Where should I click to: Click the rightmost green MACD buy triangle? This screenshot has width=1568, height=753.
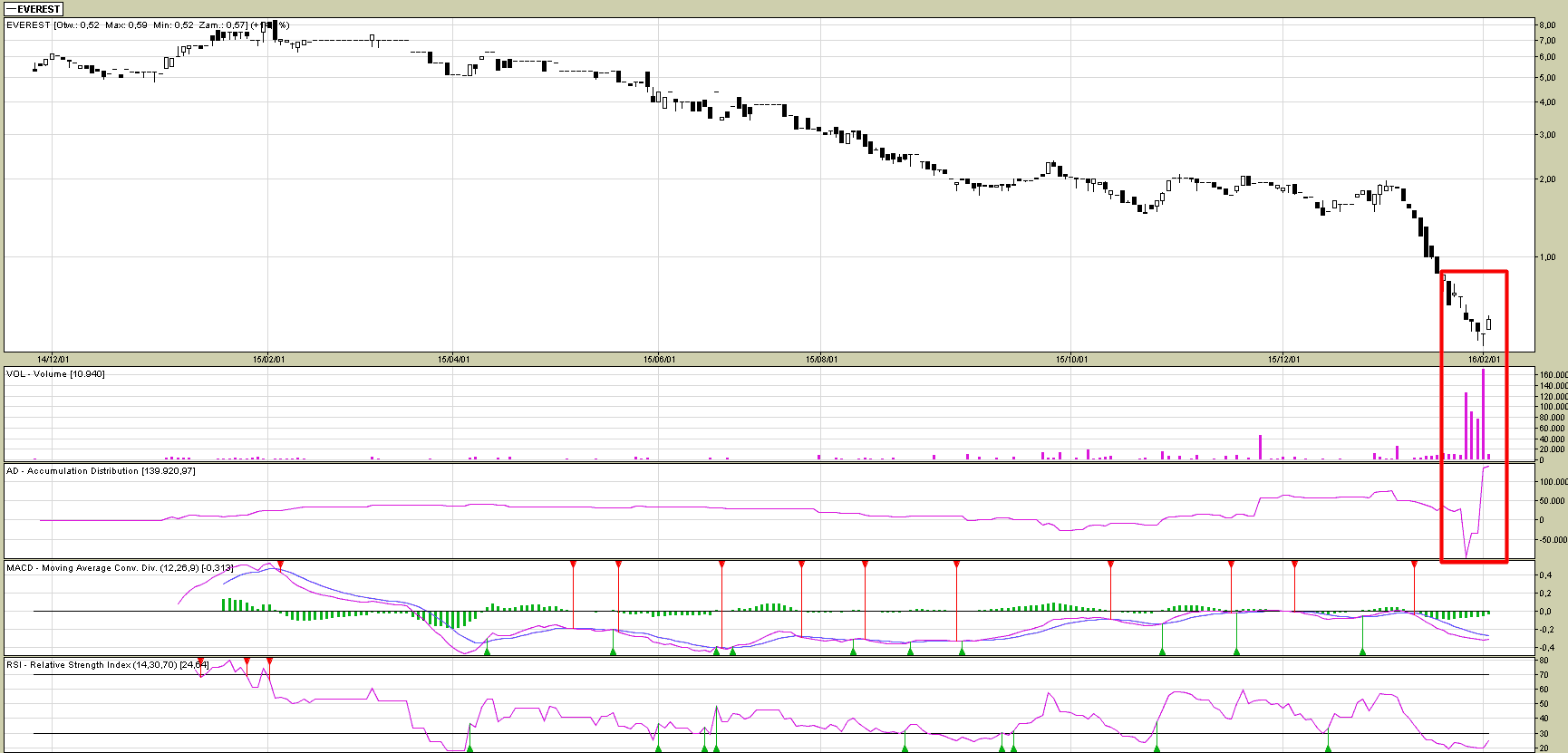(x=1362, y=651)
